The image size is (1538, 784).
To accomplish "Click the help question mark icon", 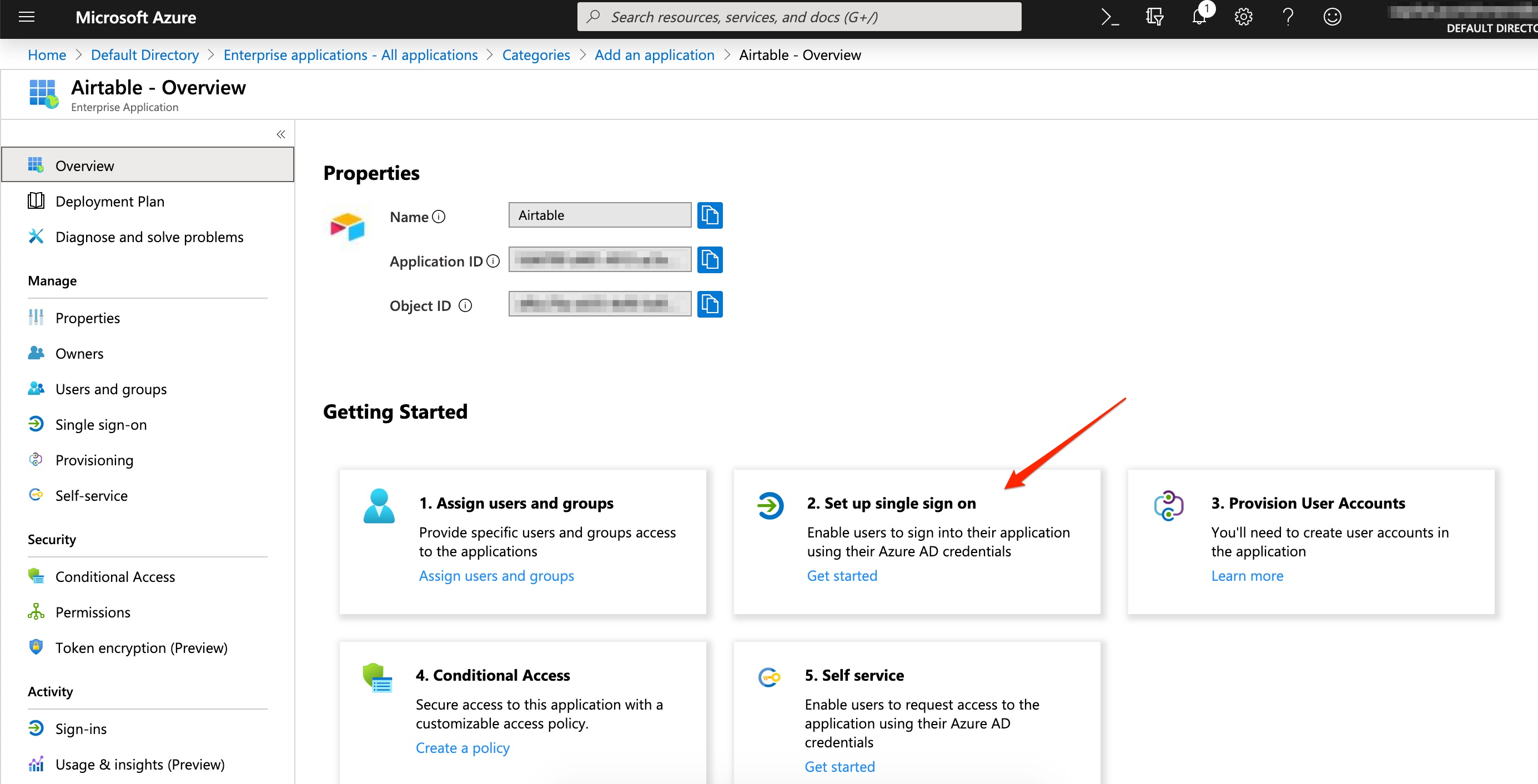I will click(x=1288, y=17).
